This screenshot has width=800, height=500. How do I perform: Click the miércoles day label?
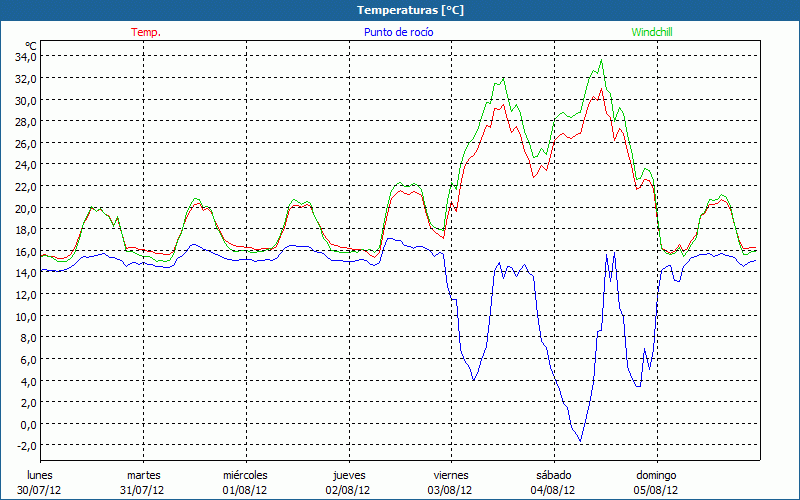pyautogui.click(x=245, y=475)
